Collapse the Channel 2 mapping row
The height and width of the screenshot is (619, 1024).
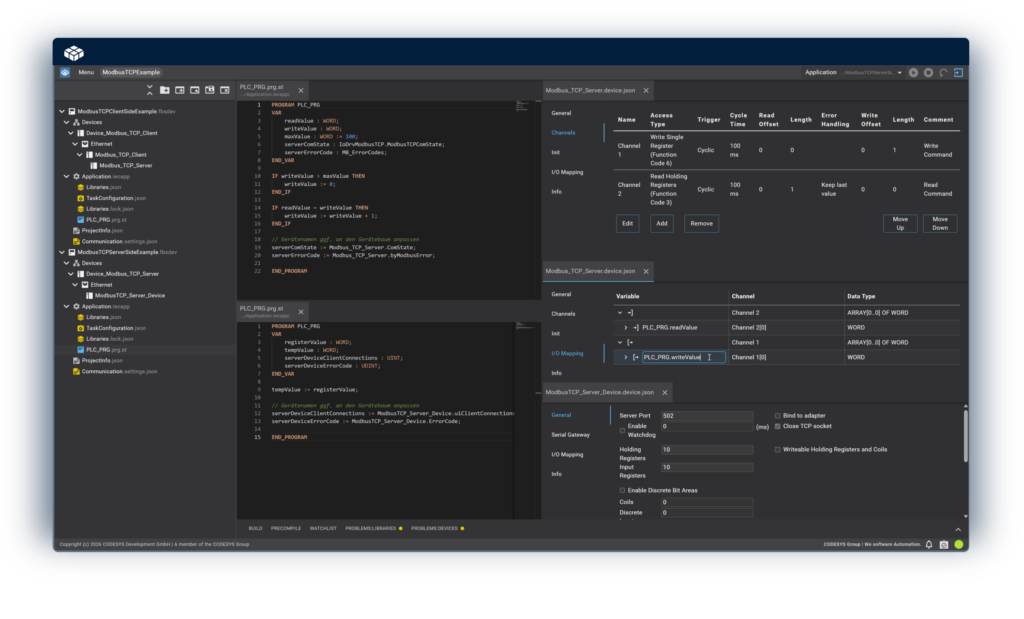pos(620,313)
